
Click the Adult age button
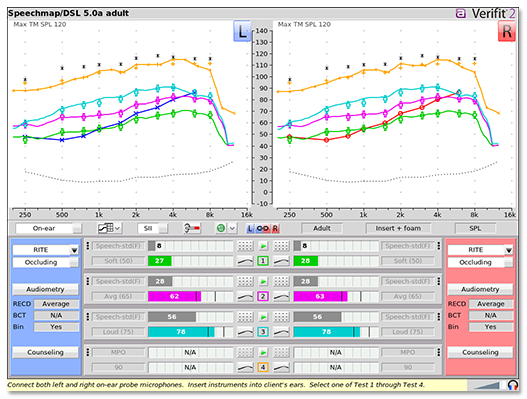[x=322, y=229]
